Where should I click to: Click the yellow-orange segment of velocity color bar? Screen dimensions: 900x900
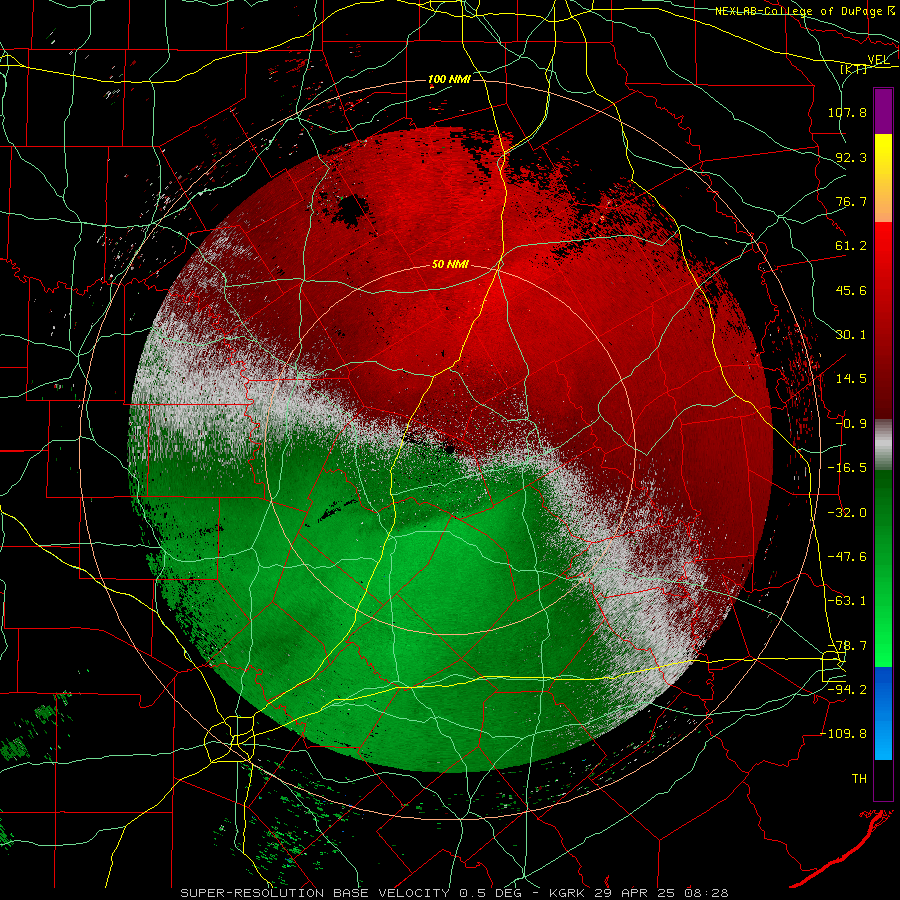pyautogui.click(x=883, y=178)
